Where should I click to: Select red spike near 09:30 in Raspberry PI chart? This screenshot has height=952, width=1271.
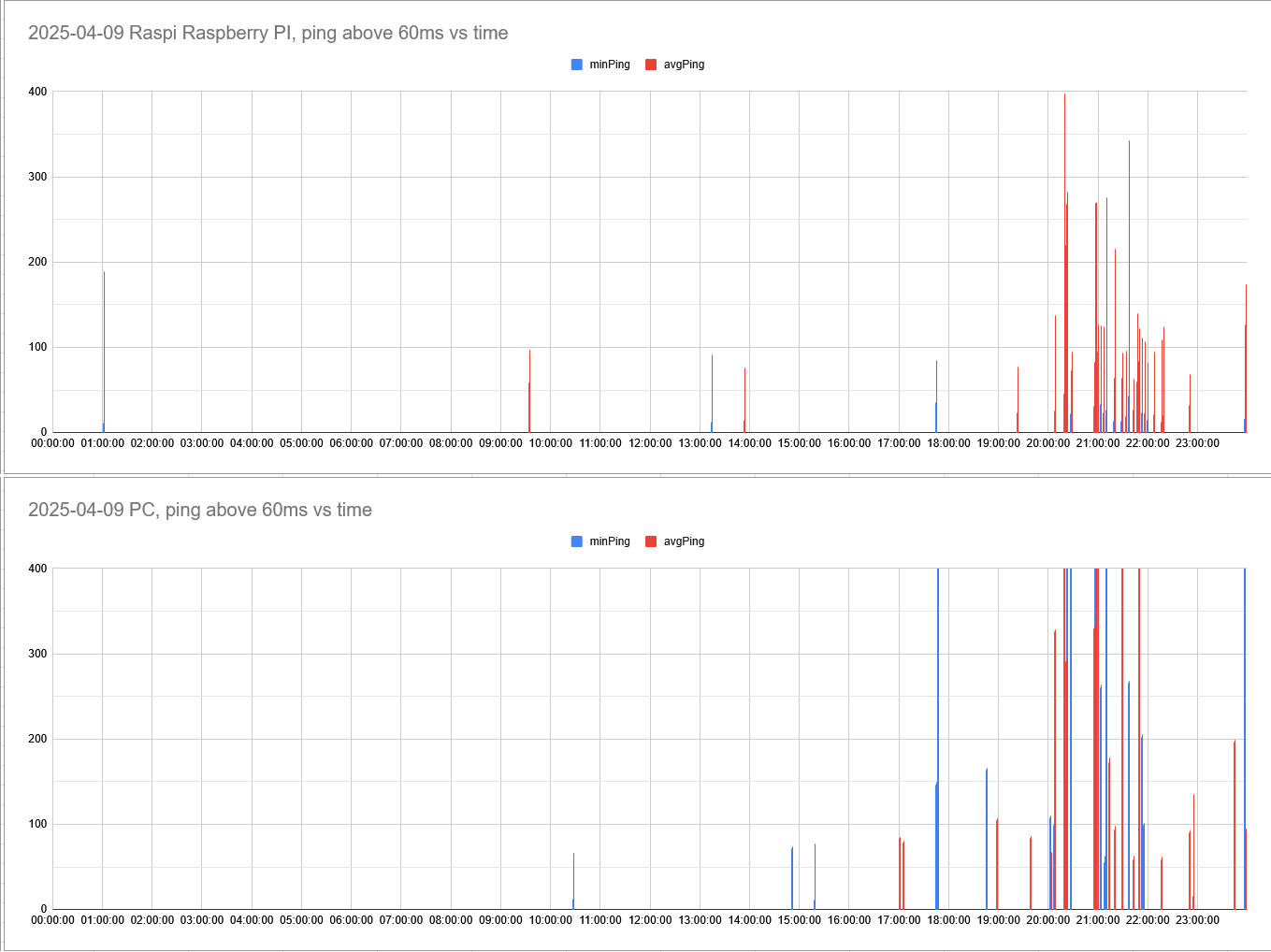(x=529, y=393)
